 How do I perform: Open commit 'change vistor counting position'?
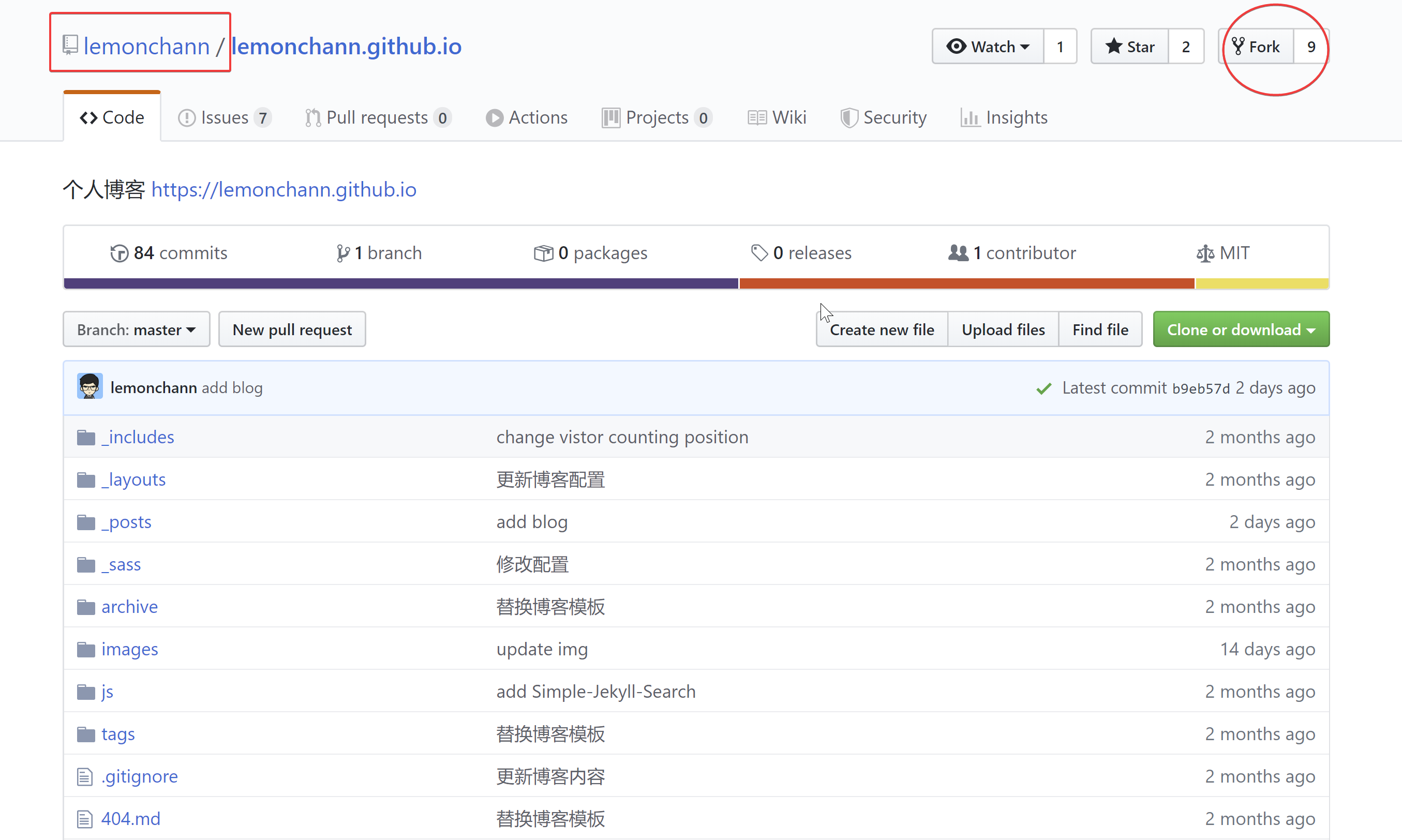[x=622, y=438]
